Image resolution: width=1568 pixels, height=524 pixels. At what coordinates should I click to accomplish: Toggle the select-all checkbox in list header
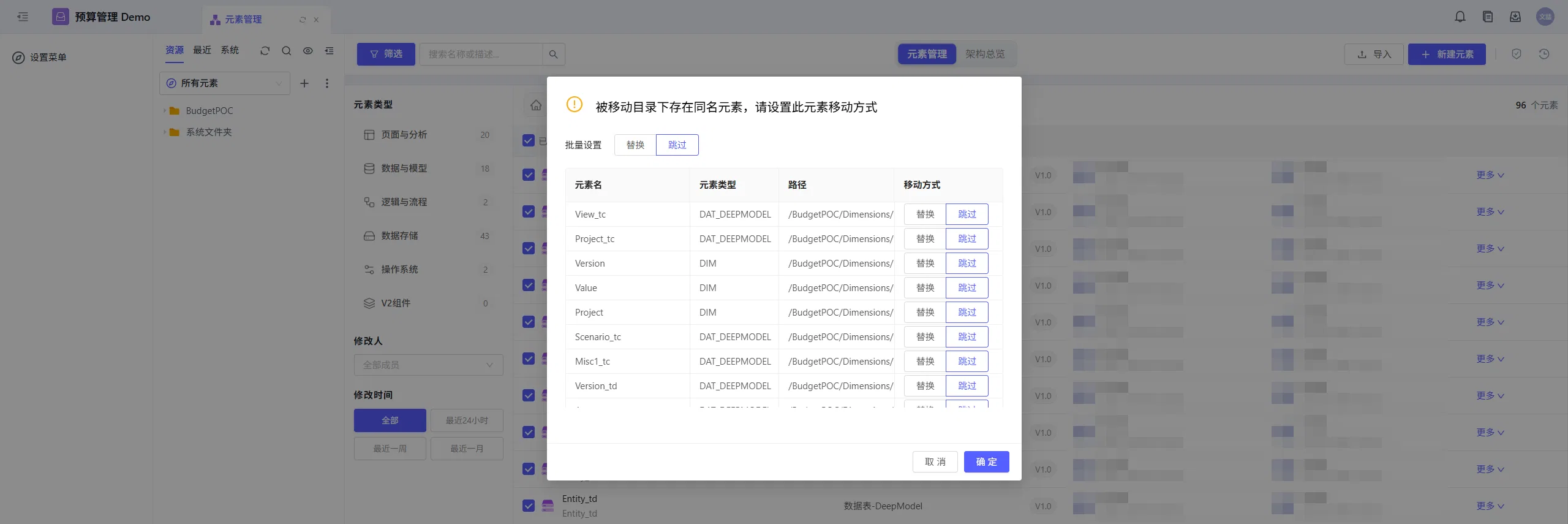(529, 141)
